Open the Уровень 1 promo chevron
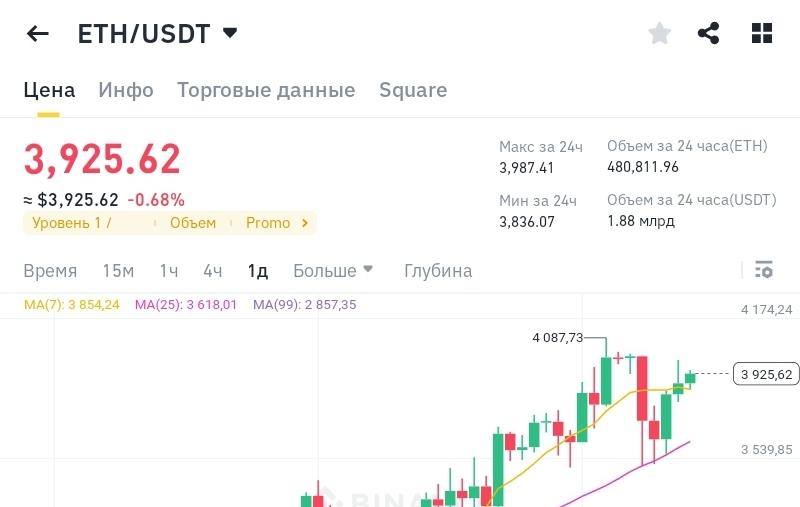Image resolution: width=800 pixels, height=507 pixels. 305,223
